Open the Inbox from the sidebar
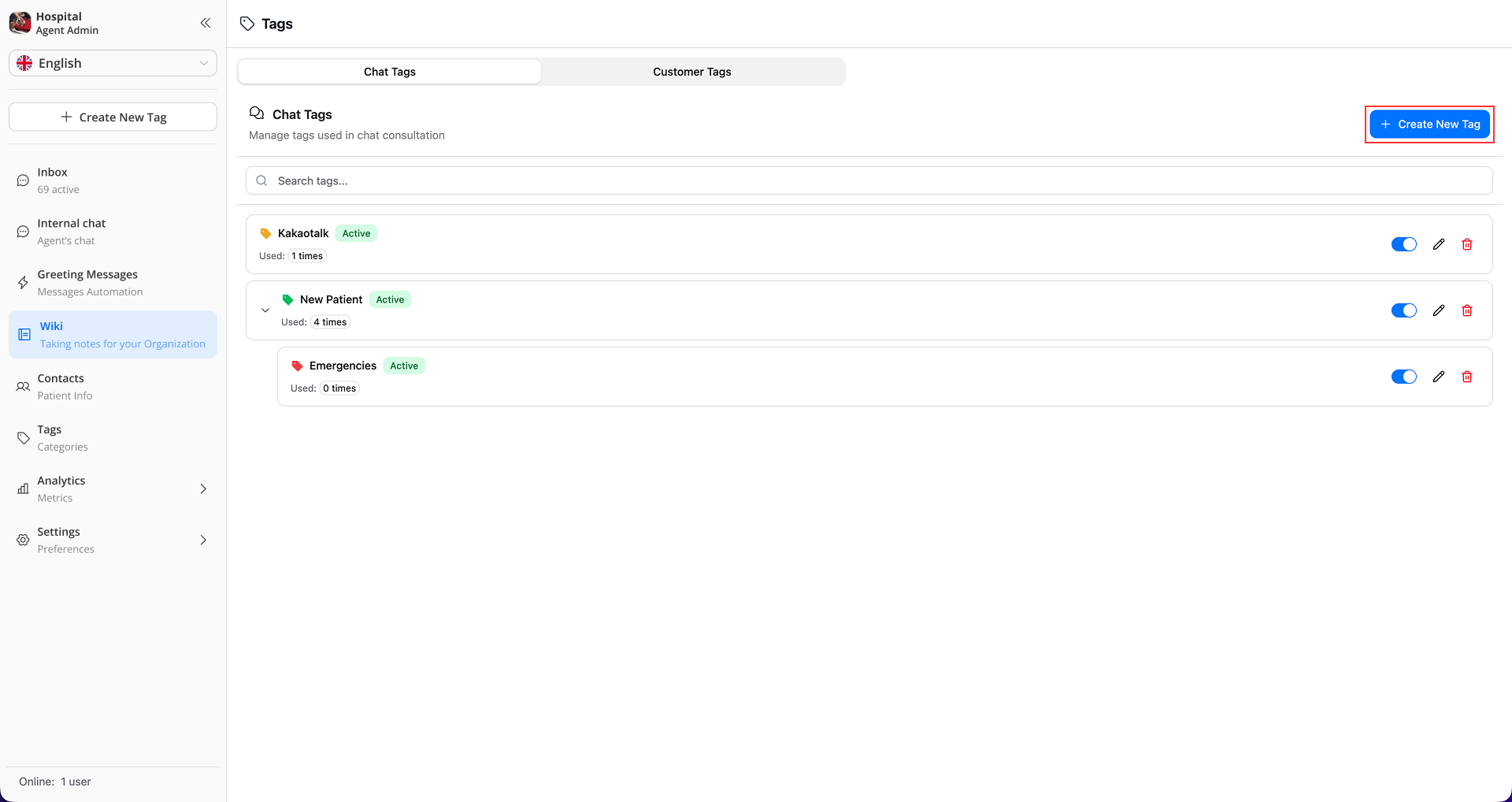The height and width of the screenshot is (802, 1512). click(52, 180)
